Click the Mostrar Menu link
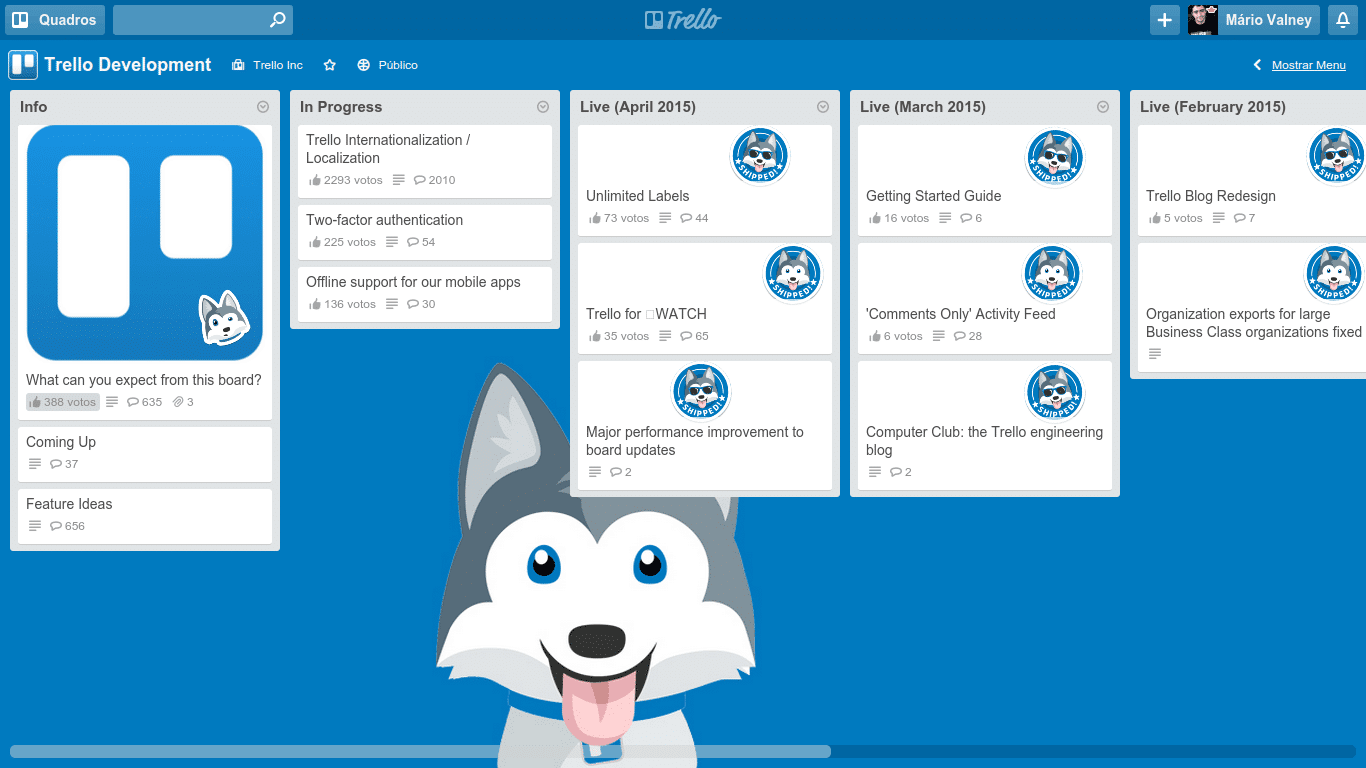Viewport: 1366px width, 768px height. click(1308, 65)
